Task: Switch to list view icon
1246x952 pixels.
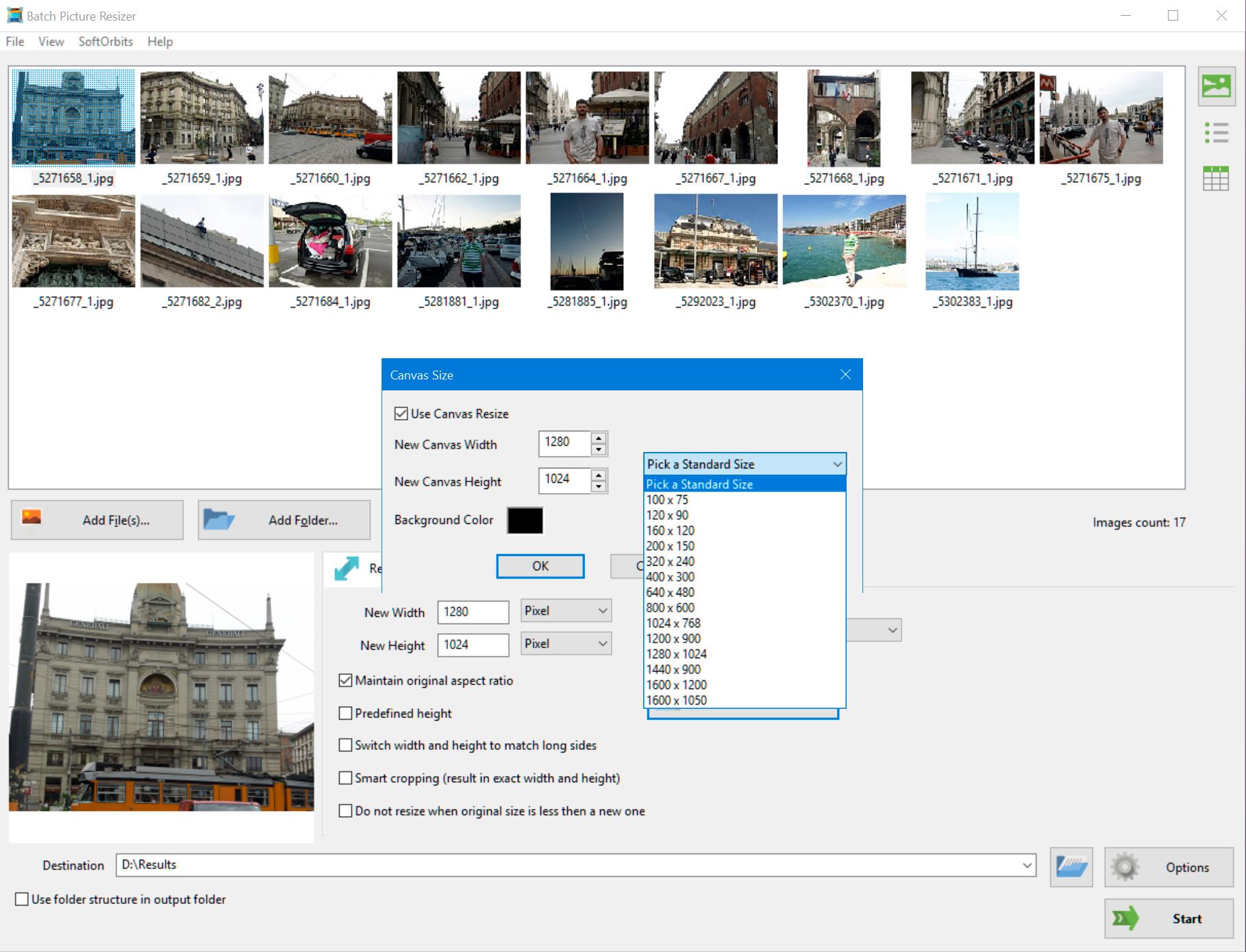Action: (1216, 133)
